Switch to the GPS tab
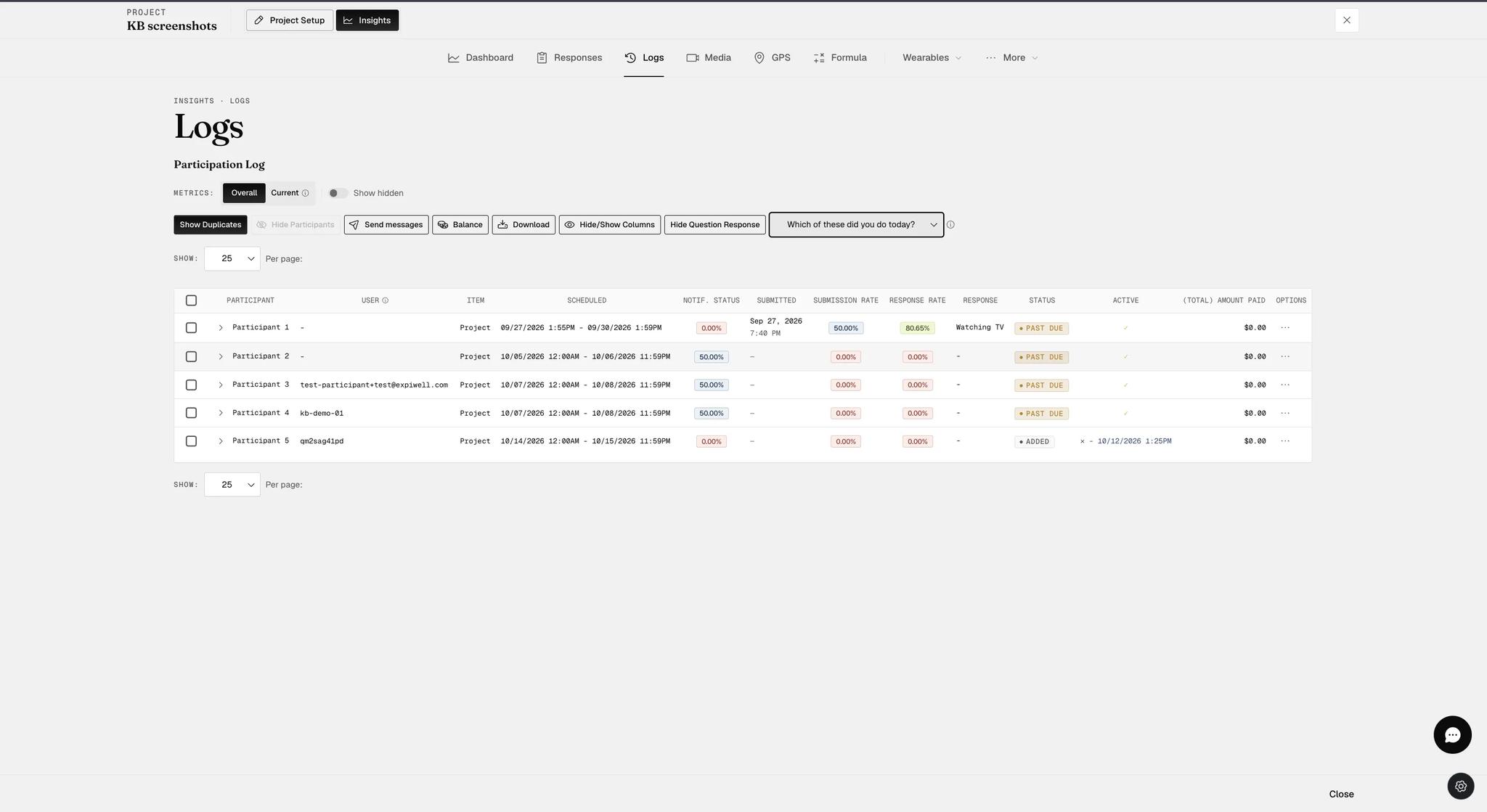 pyautogui.click(x=772, y=58)
